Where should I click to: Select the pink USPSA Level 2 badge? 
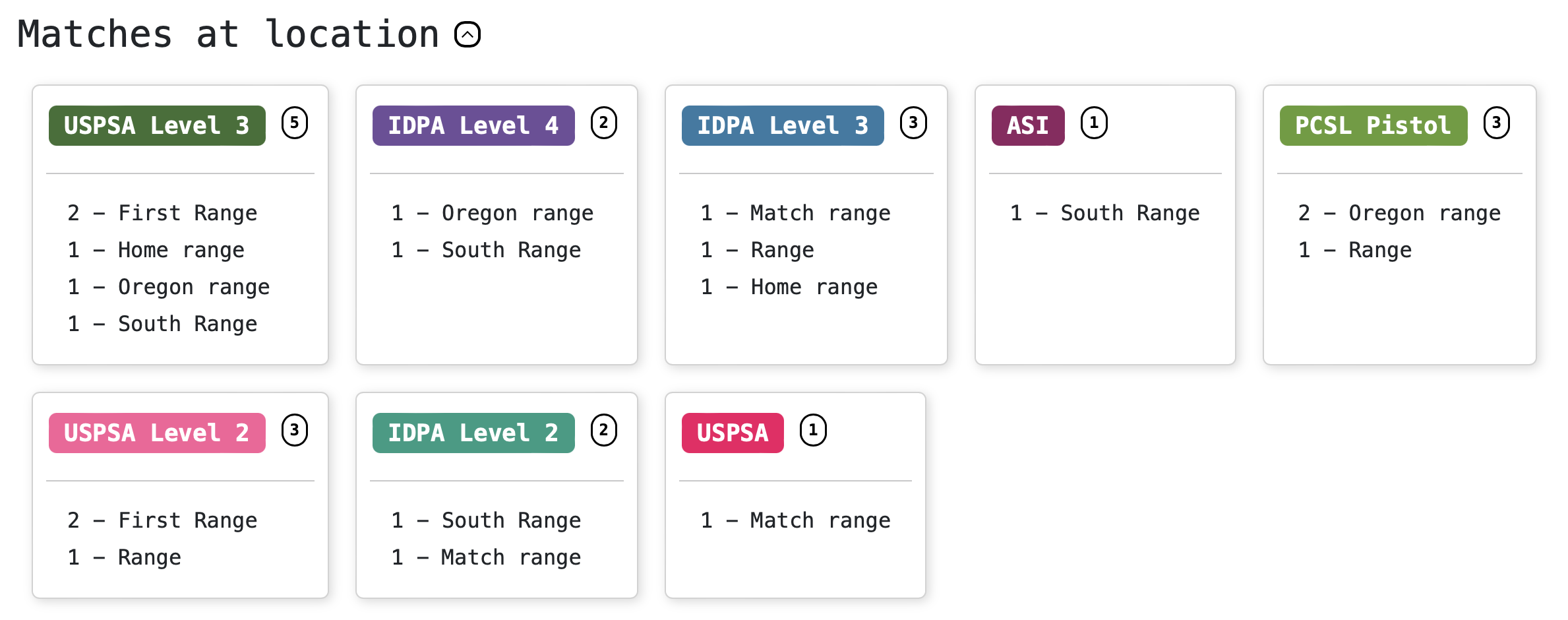click(157, 433)
